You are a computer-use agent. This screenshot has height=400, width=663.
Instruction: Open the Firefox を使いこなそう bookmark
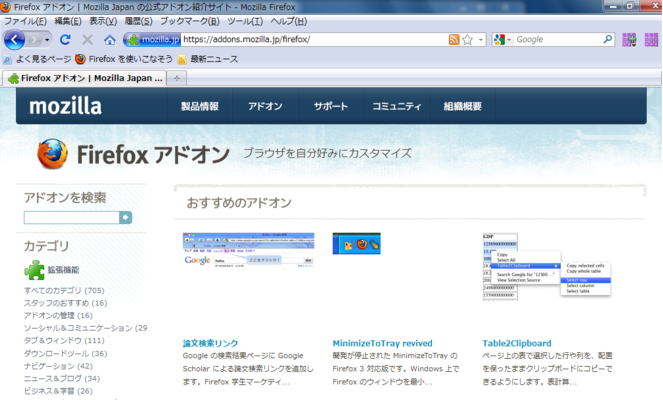click(124, 59)
